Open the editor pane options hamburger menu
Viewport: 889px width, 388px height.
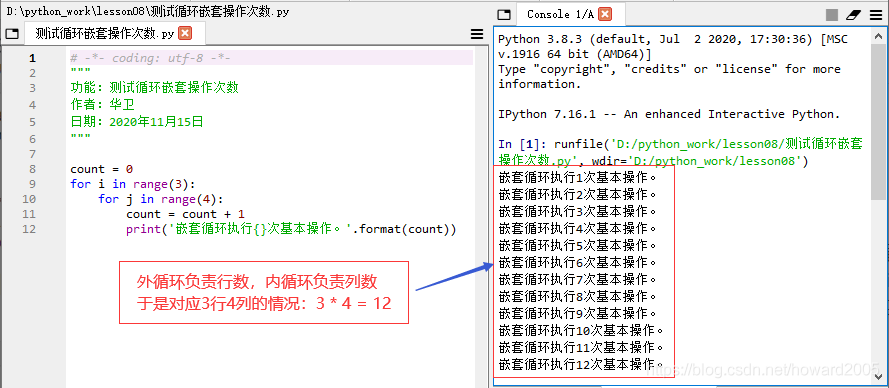[477, 34]
